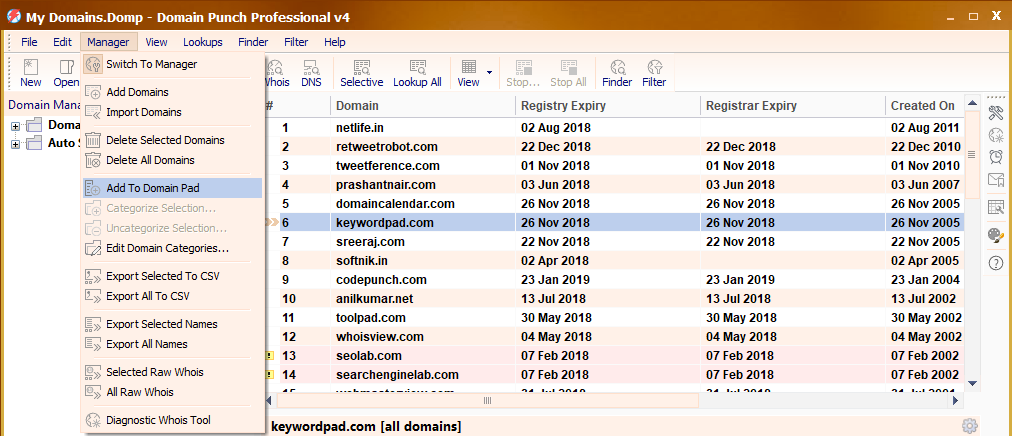
Task: Click the New file toolbar icon
Action: (31, 73)
